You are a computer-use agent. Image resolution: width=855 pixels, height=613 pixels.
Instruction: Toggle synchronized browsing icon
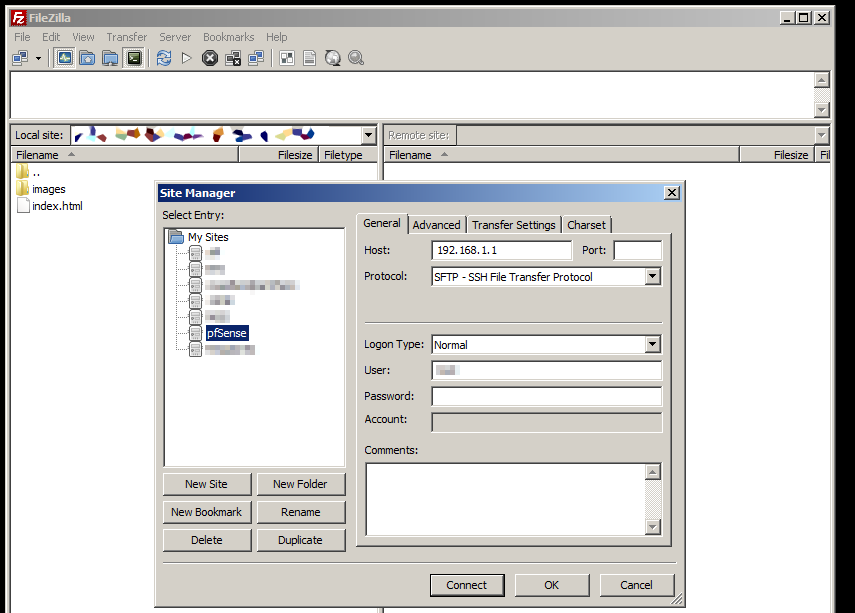click(333, 58)
